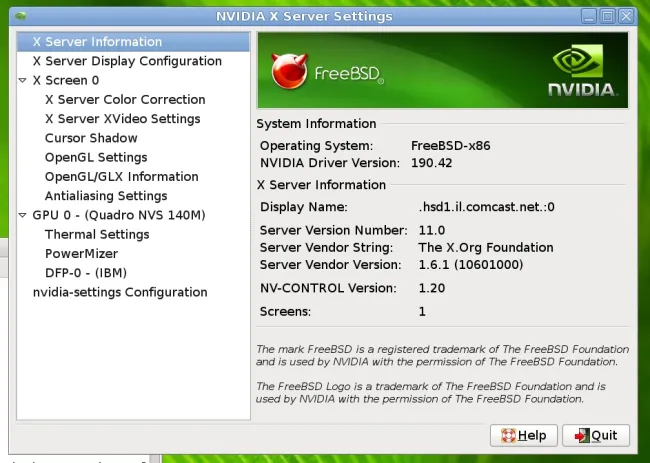Click the display name .hsd1.il.comcast.net.:0
The image size is (650, 463).
tap(487, 207)
